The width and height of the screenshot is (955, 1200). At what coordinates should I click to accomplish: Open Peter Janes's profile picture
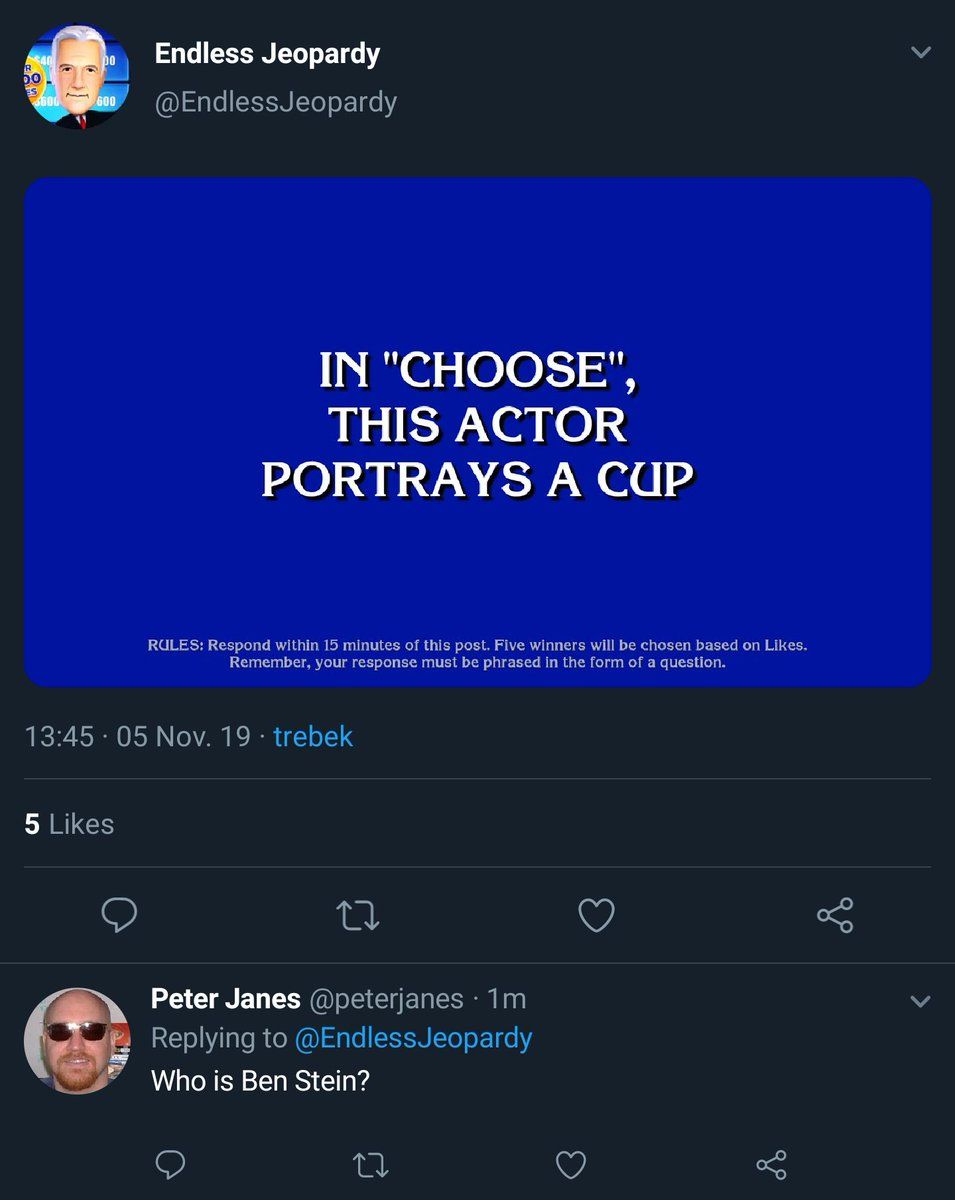[77, 1040]
